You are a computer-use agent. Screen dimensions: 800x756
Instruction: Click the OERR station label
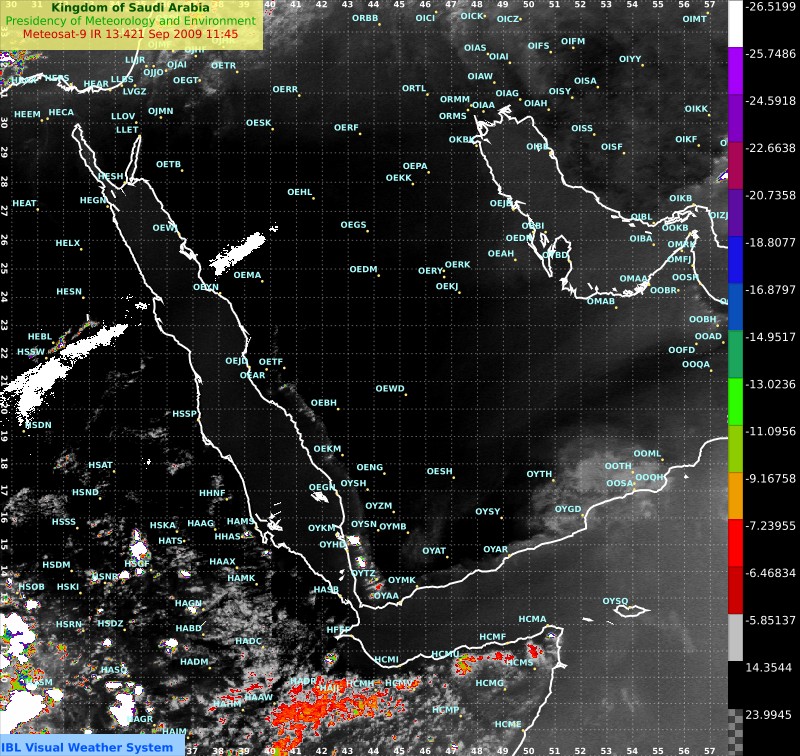click(285, 89)
